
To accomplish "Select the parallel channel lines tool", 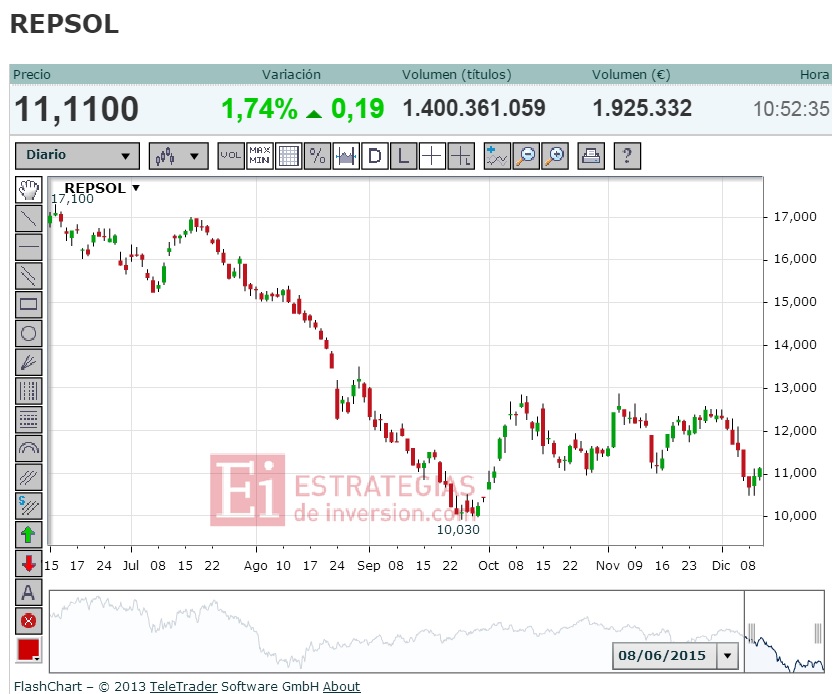I will (28, 276).
